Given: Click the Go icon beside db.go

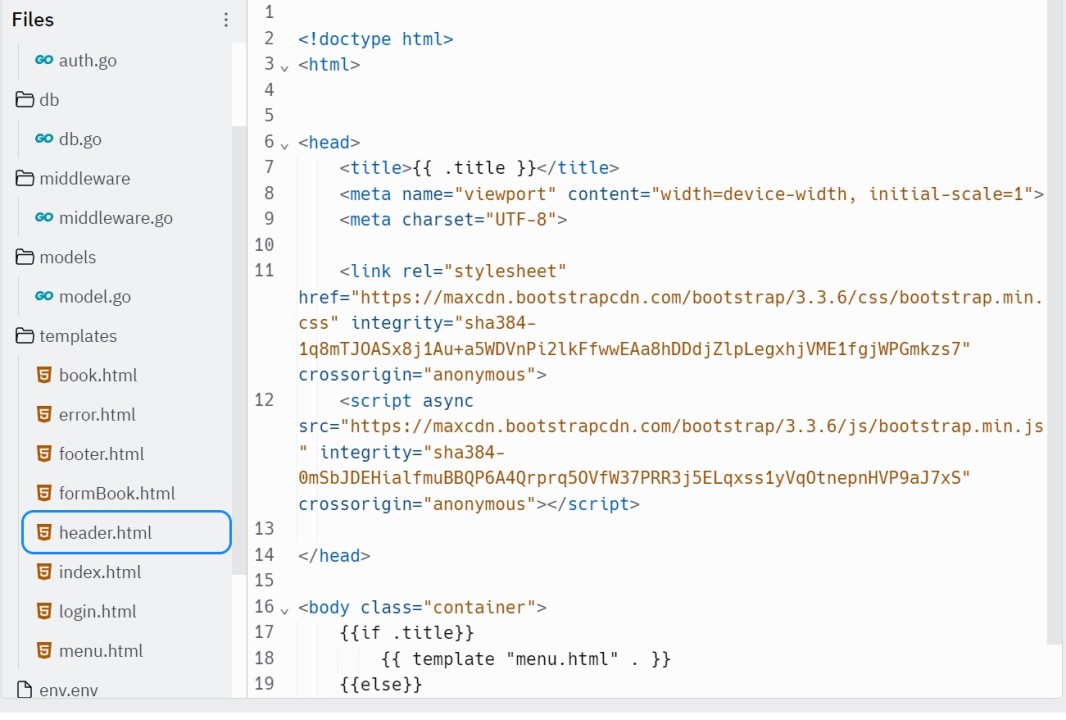Looking at the screenshot, I should coord(44,139).
